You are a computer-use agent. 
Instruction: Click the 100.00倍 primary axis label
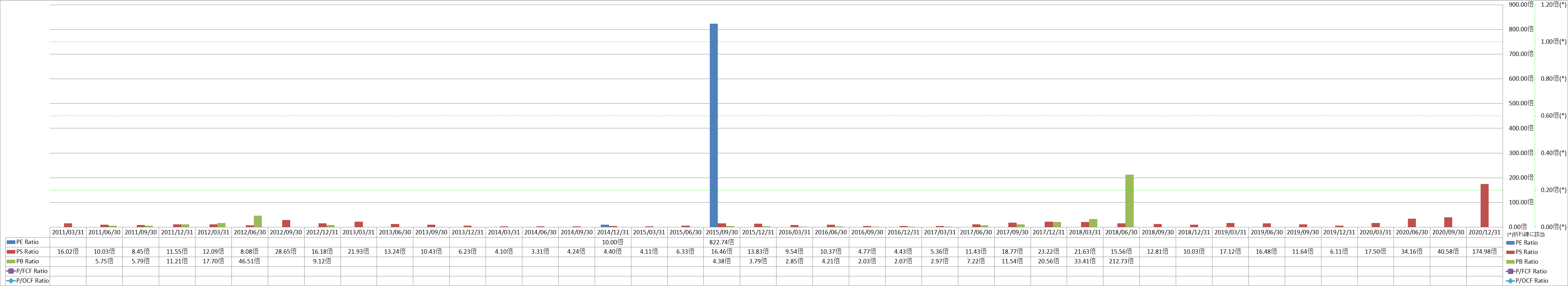[1521, 202]
